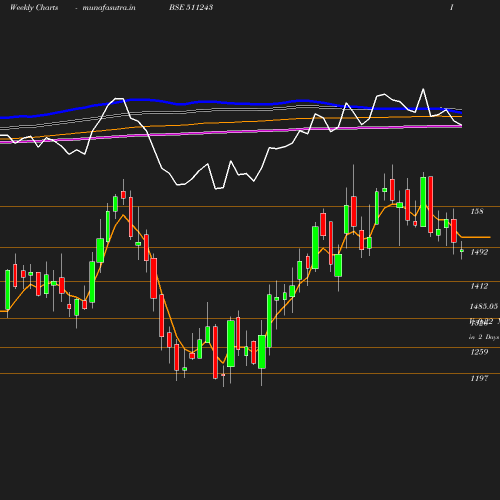The image size is (500, 500).
Task: Click the "1492" price level label
Action: pyautogui.click(x=479, y=252)
